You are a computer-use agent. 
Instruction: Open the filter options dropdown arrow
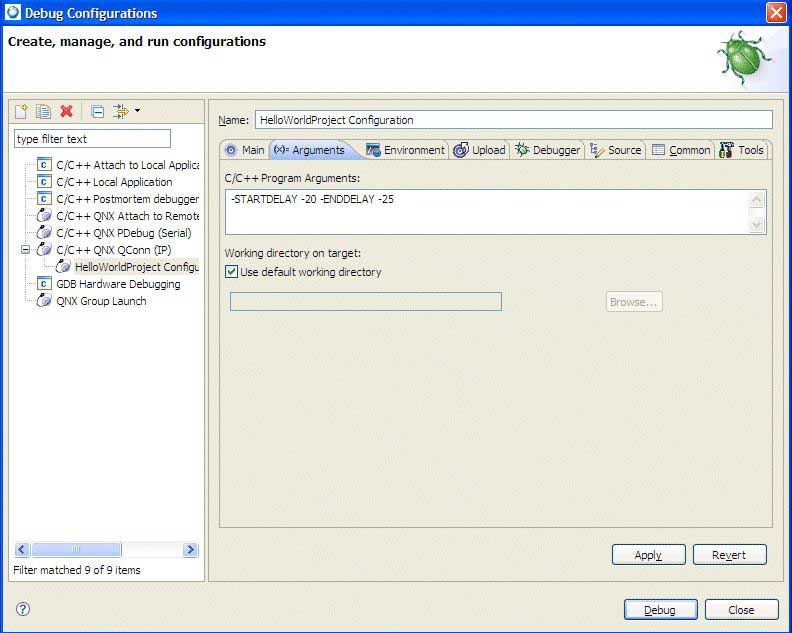click(x=137, y=111)
